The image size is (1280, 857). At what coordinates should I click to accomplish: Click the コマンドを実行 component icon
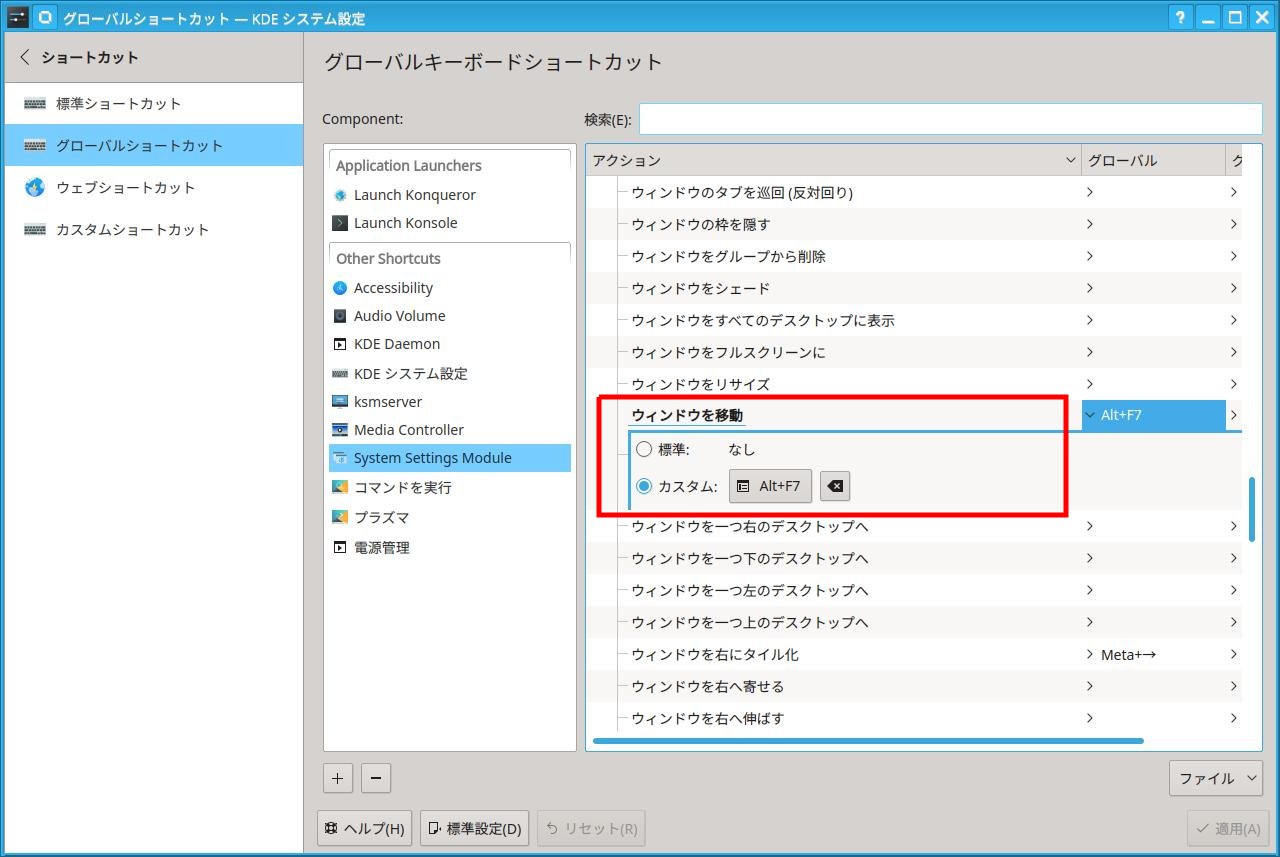340,488
